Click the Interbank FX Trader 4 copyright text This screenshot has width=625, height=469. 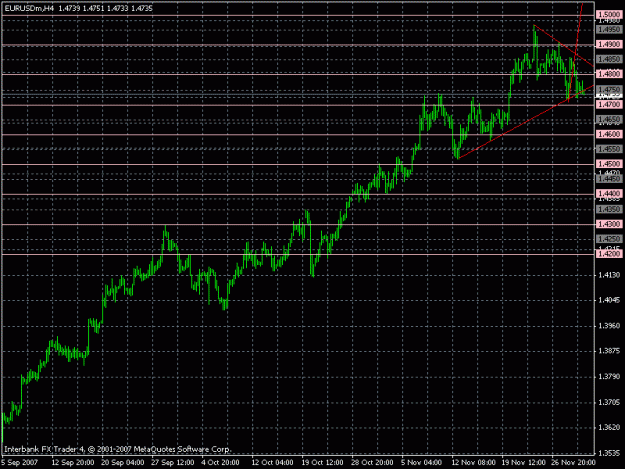[x=118, y=449]
